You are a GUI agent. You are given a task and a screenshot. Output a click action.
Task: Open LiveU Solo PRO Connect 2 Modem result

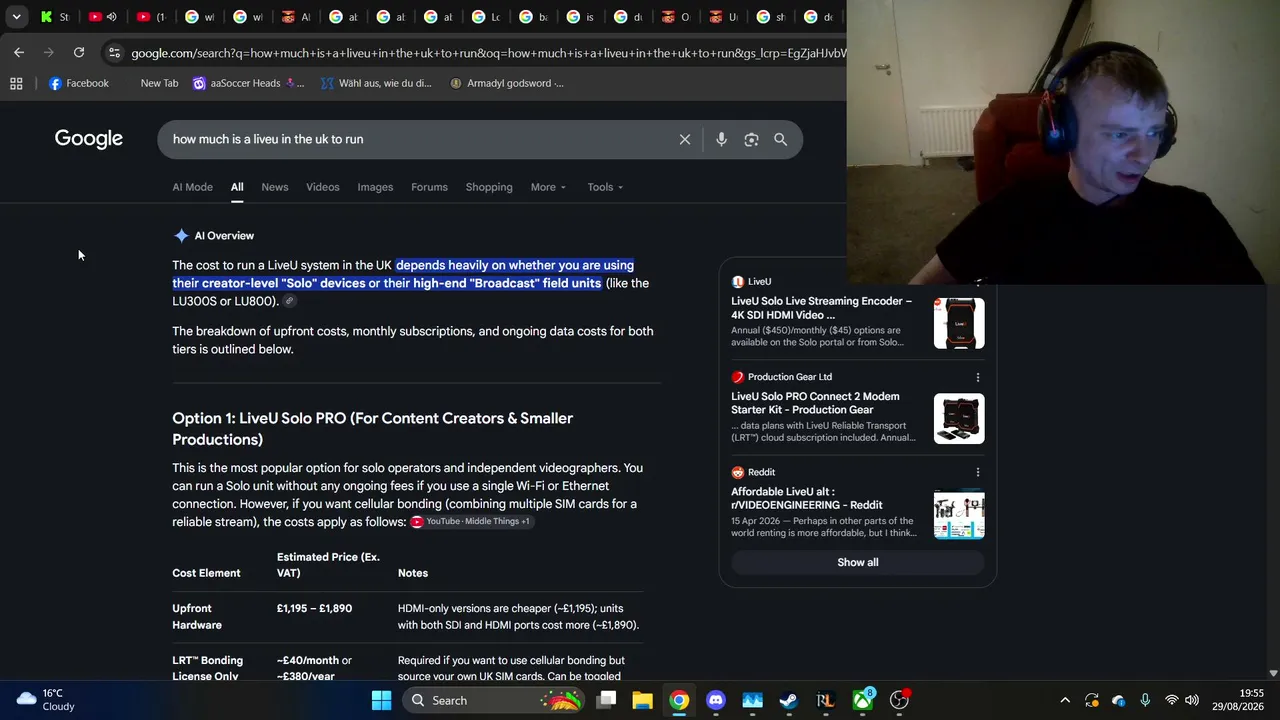tap(815, 403)
